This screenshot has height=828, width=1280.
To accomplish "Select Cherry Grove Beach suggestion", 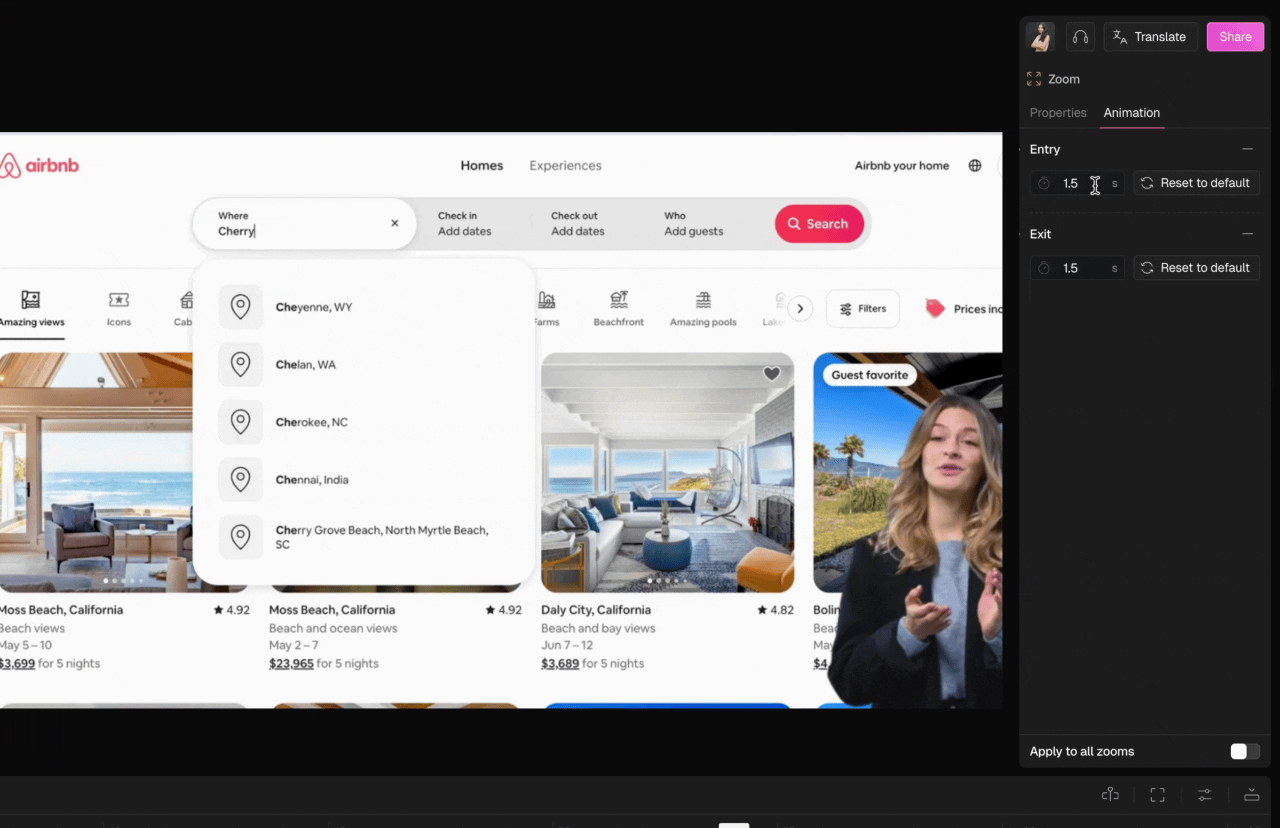I will [x=364, y=538].
